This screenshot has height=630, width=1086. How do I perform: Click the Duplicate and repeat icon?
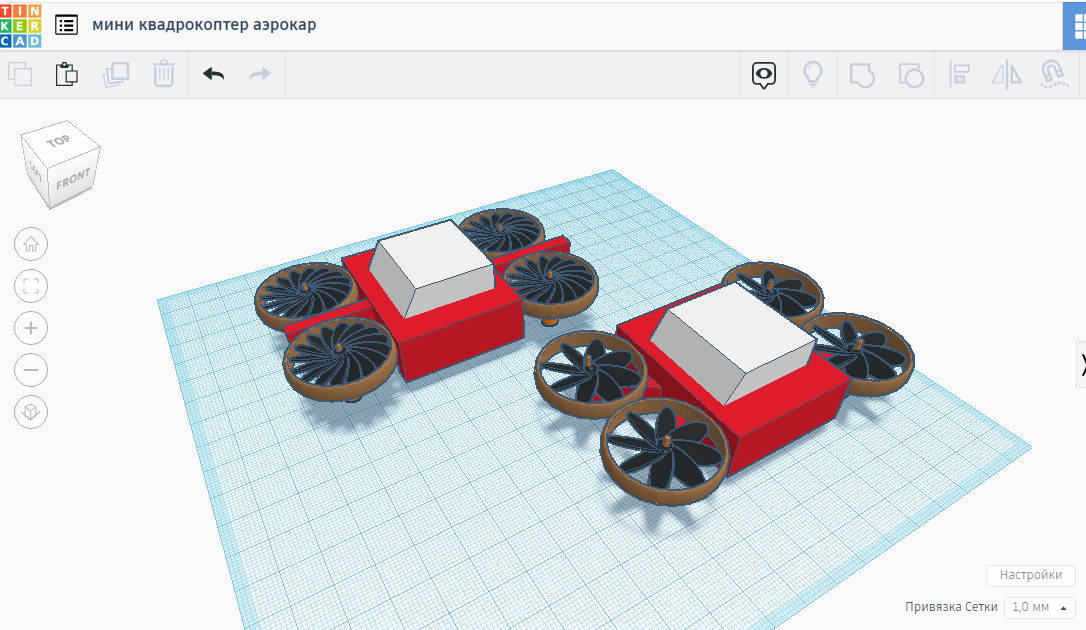(116, 74)
